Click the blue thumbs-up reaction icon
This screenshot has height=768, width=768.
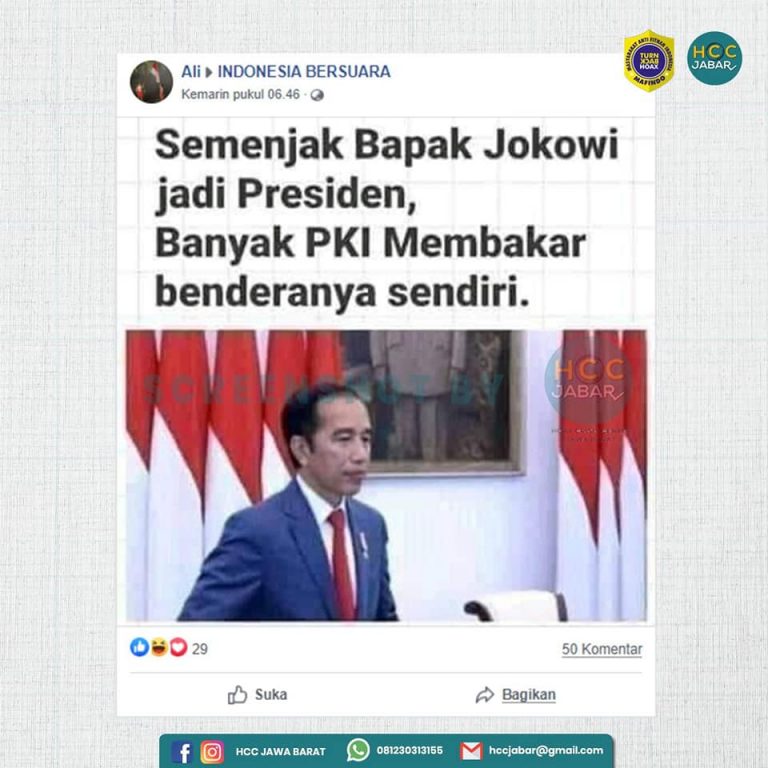(140, 647)
